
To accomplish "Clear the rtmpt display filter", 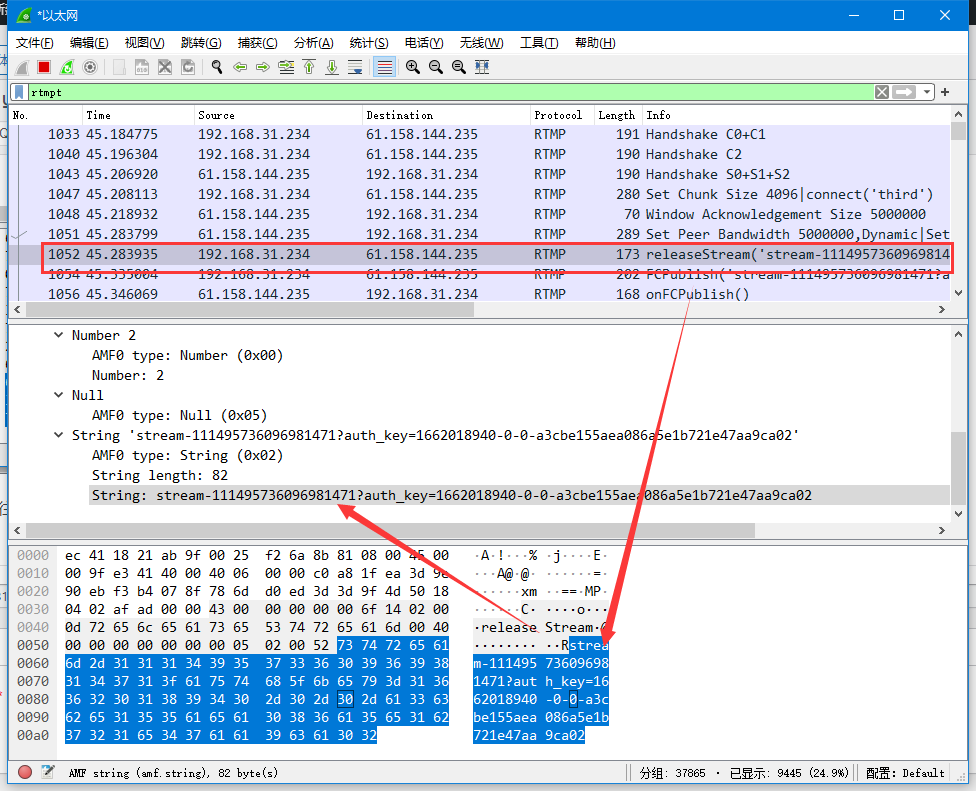I will pyautogui.click(x=881, y=93).
